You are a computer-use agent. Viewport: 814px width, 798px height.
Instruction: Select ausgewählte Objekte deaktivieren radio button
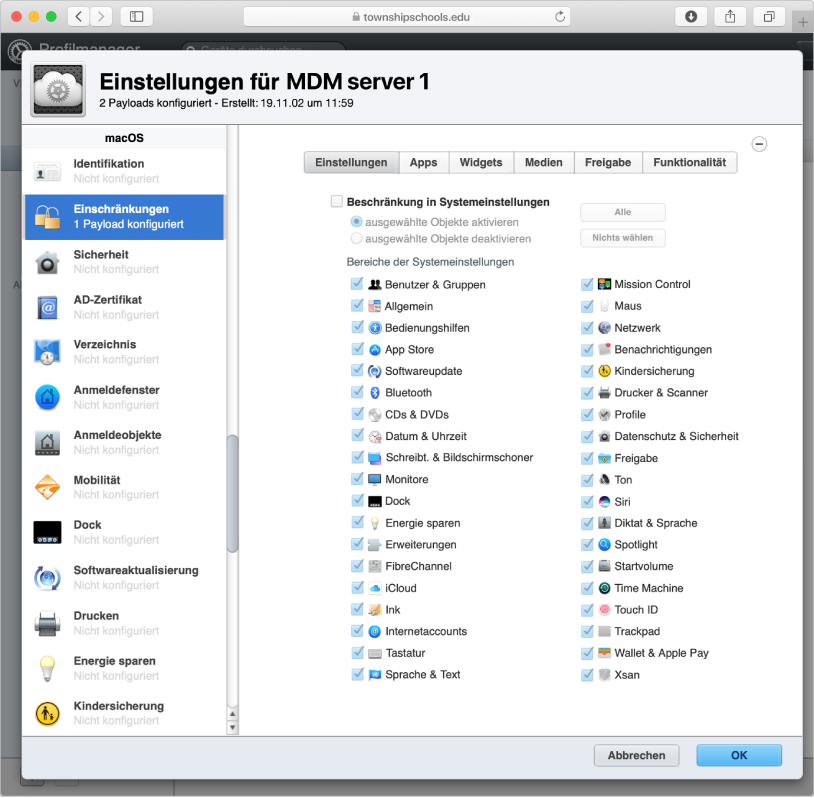coord(356,238)
